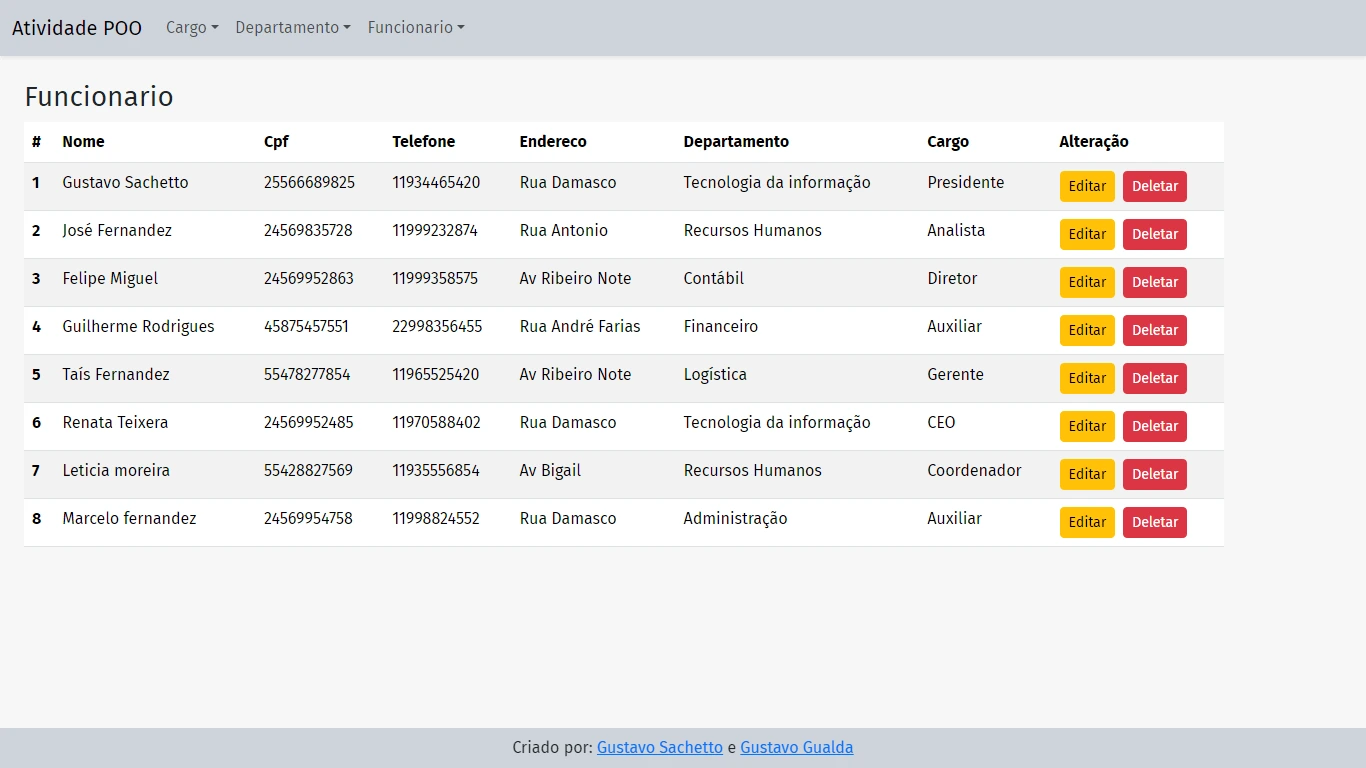
Task: Delete Marcelo fernandez's record
Action: [1154, 522]
